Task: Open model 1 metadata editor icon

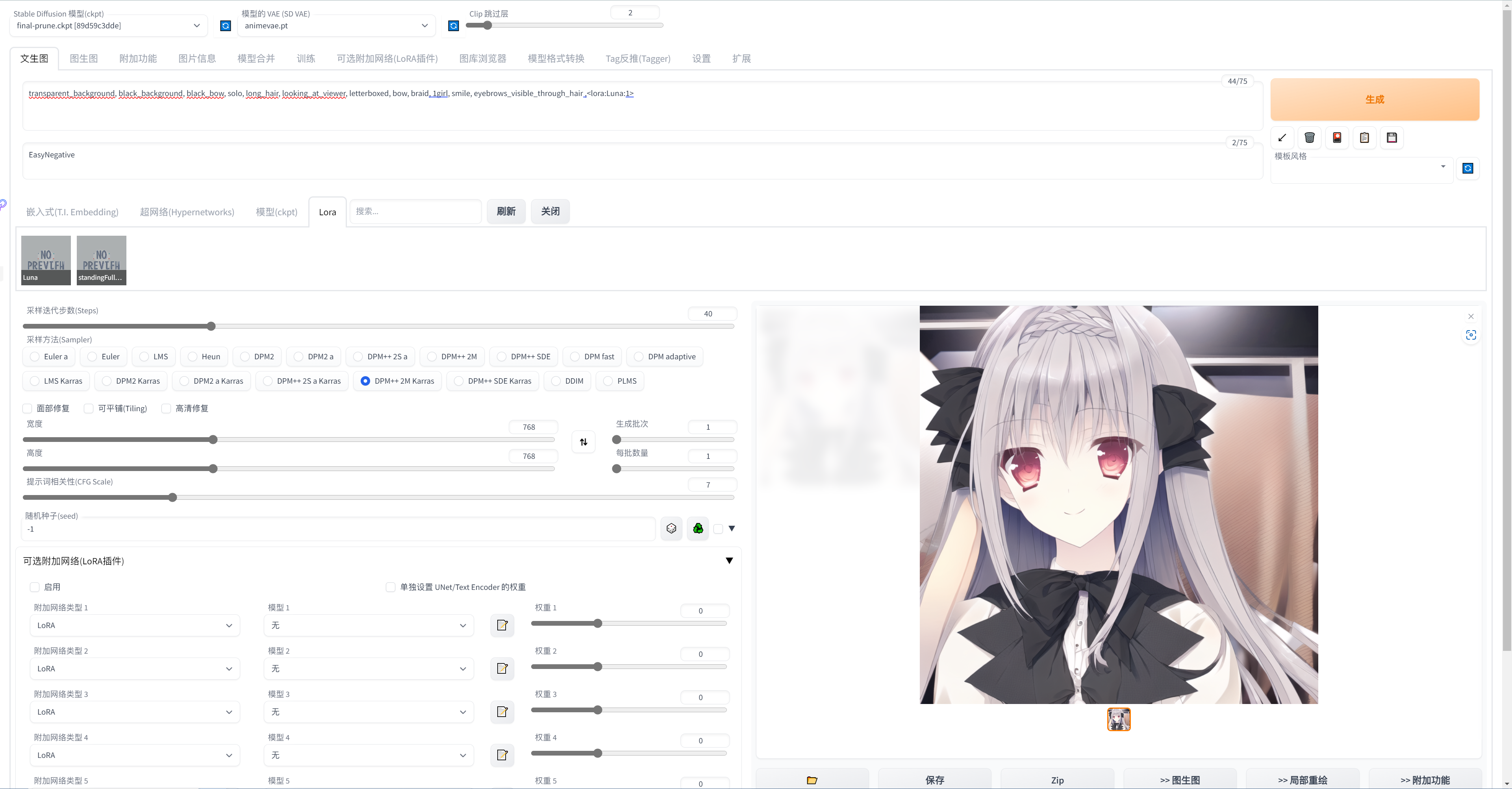Action: (x=502, y=625)
